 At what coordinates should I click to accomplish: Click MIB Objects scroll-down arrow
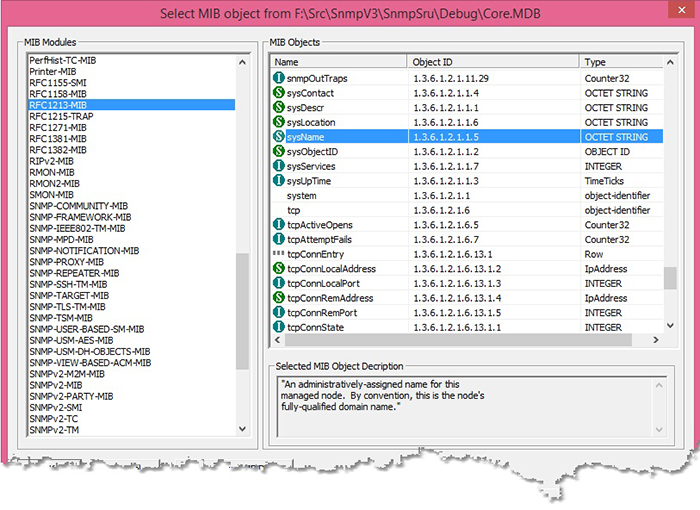670,326
